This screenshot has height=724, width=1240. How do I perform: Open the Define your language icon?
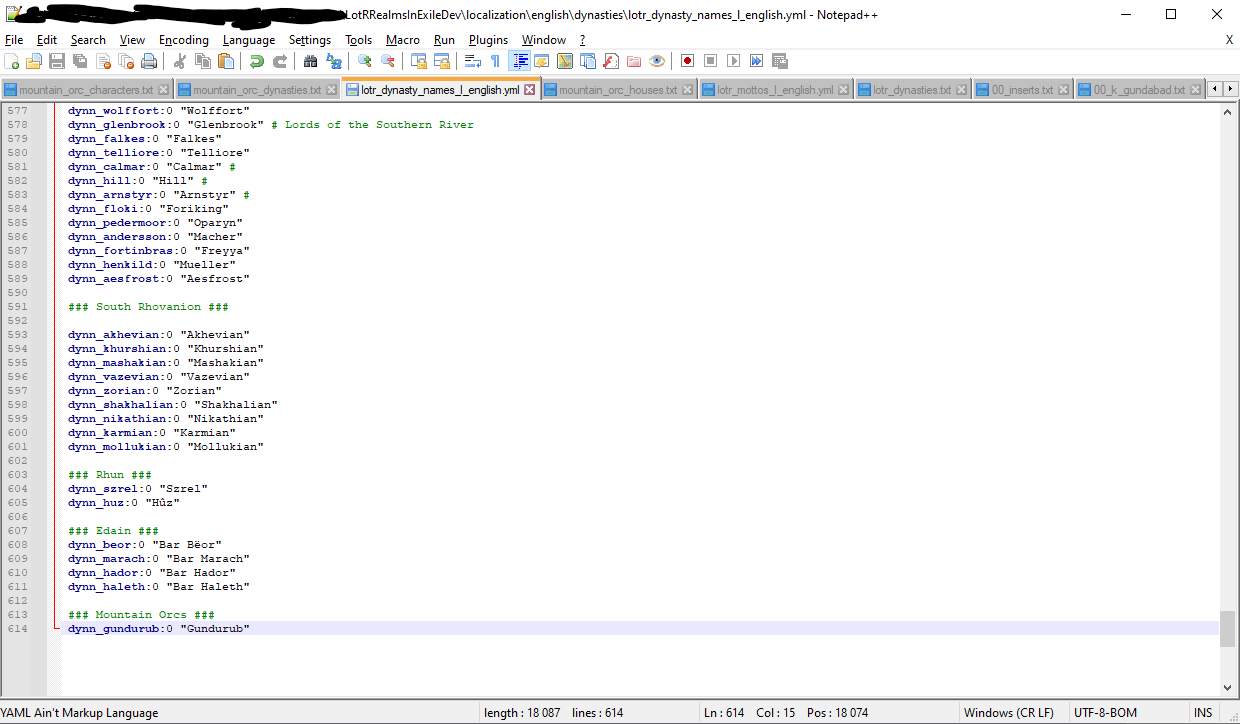point(543,61)
